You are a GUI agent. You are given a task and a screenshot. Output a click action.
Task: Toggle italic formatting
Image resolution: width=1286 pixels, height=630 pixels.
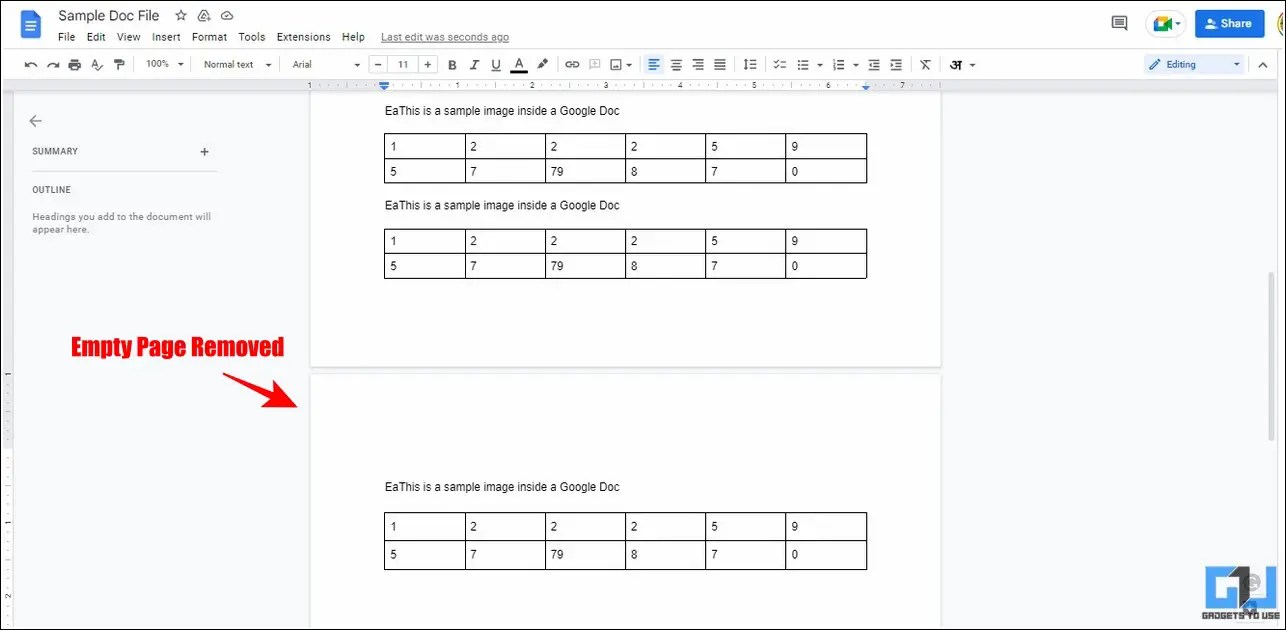click(x=474, y=64)
